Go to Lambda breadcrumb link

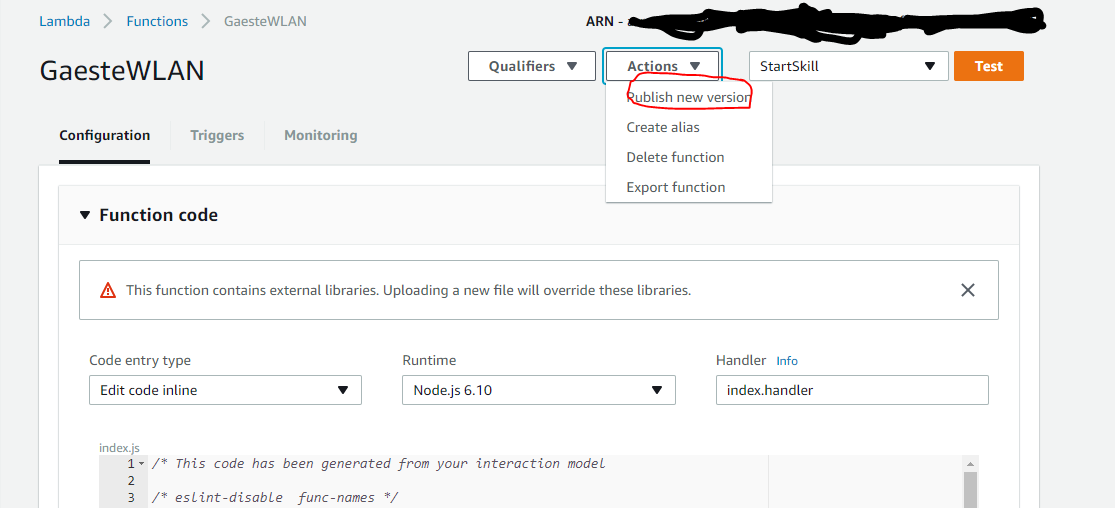(x=64, y=21)
